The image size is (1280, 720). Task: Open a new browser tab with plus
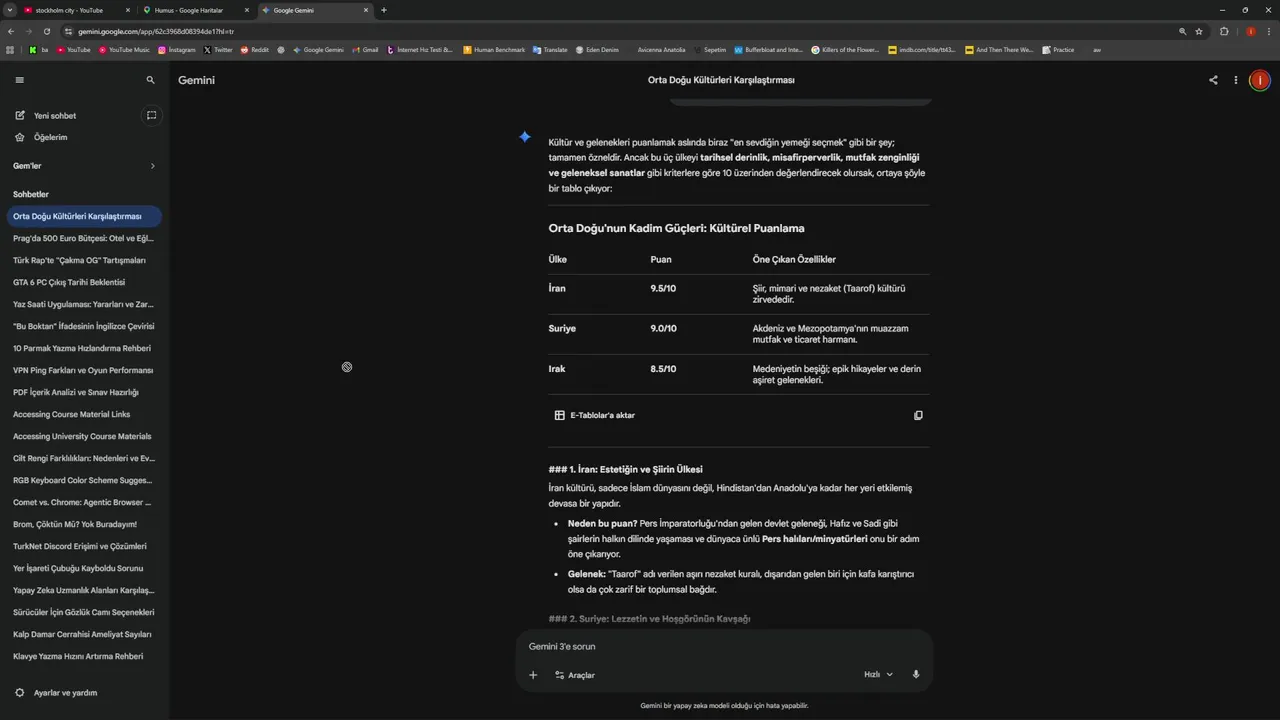384,10
